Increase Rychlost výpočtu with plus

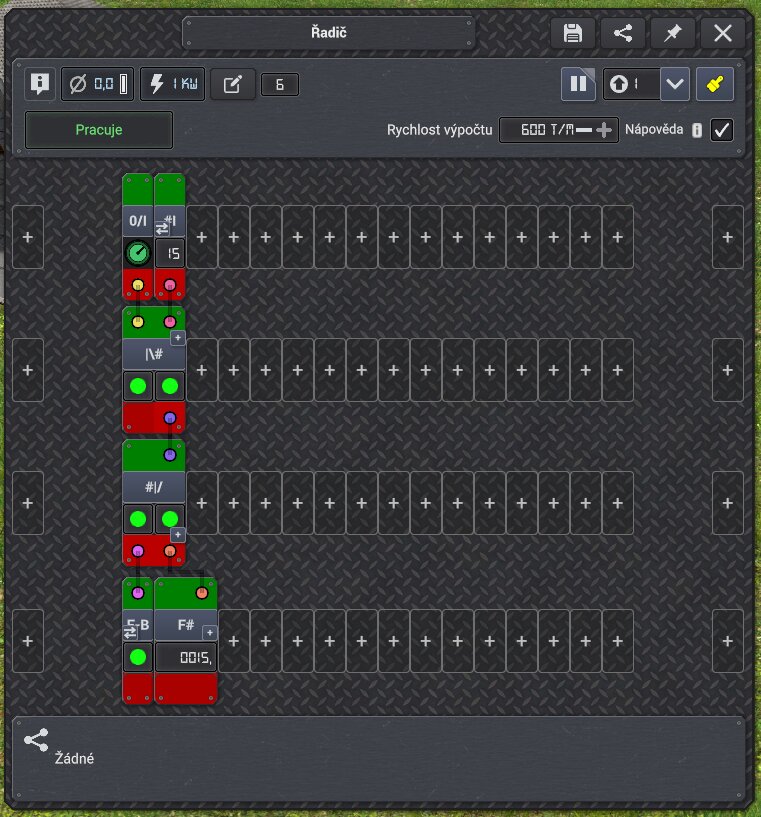click(x=604, y=130)
